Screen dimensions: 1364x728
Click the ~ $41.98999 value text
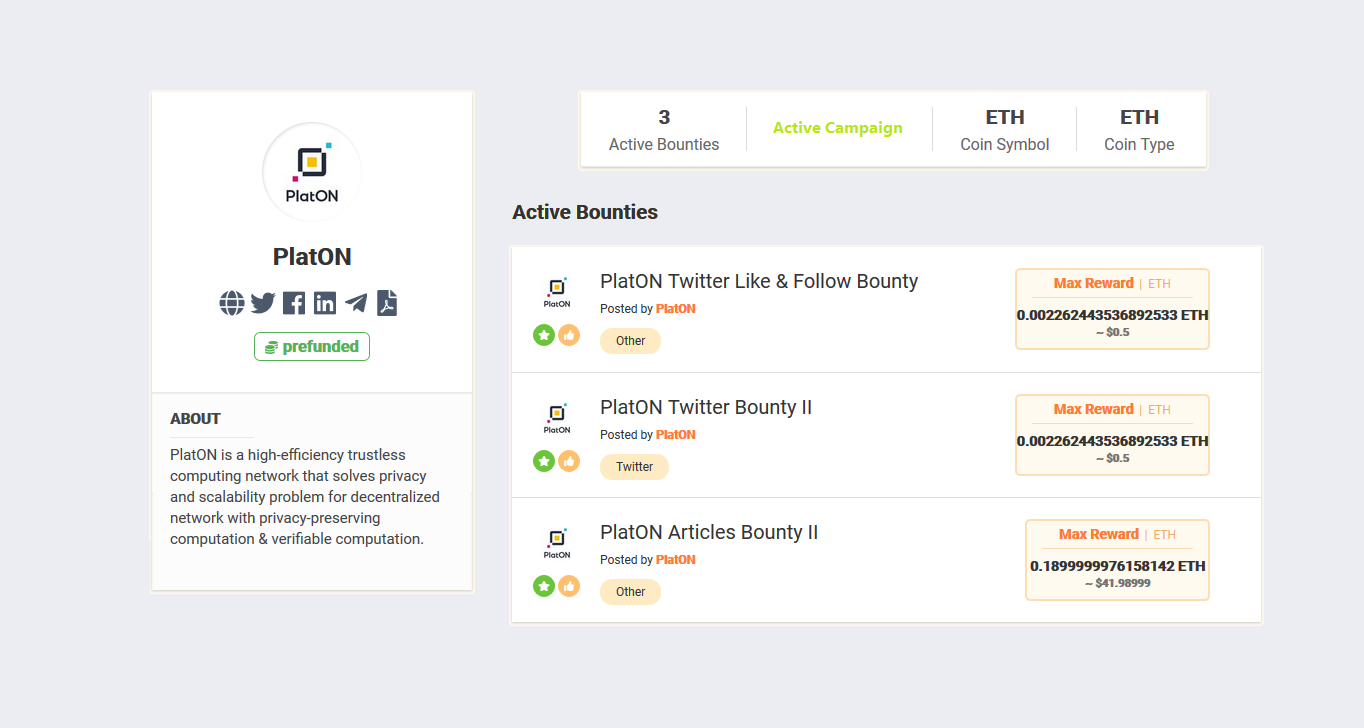click(x=1118, y=583)
